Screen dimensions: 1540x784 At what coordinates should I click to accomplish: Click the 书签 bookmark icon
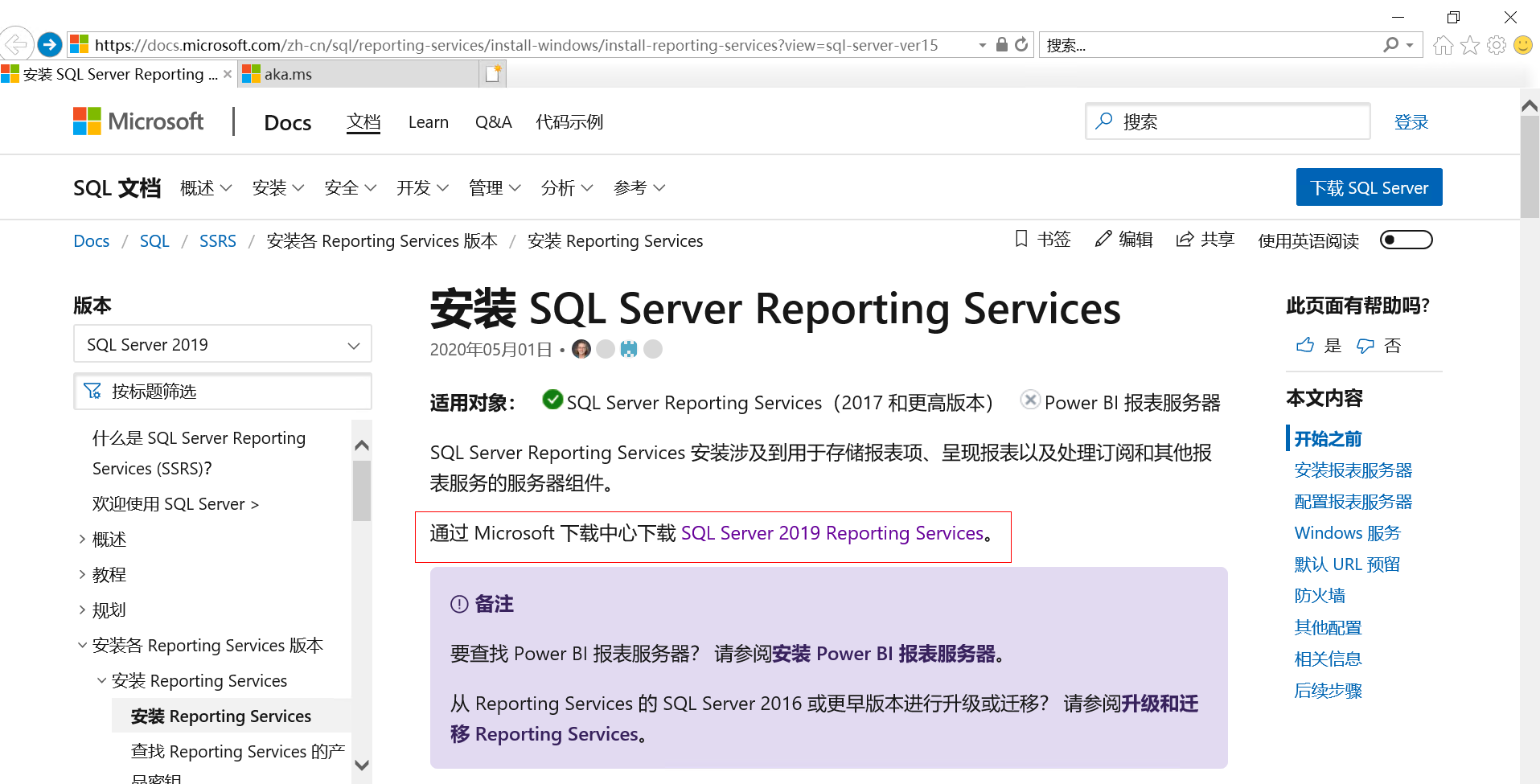coord(1021,239)
